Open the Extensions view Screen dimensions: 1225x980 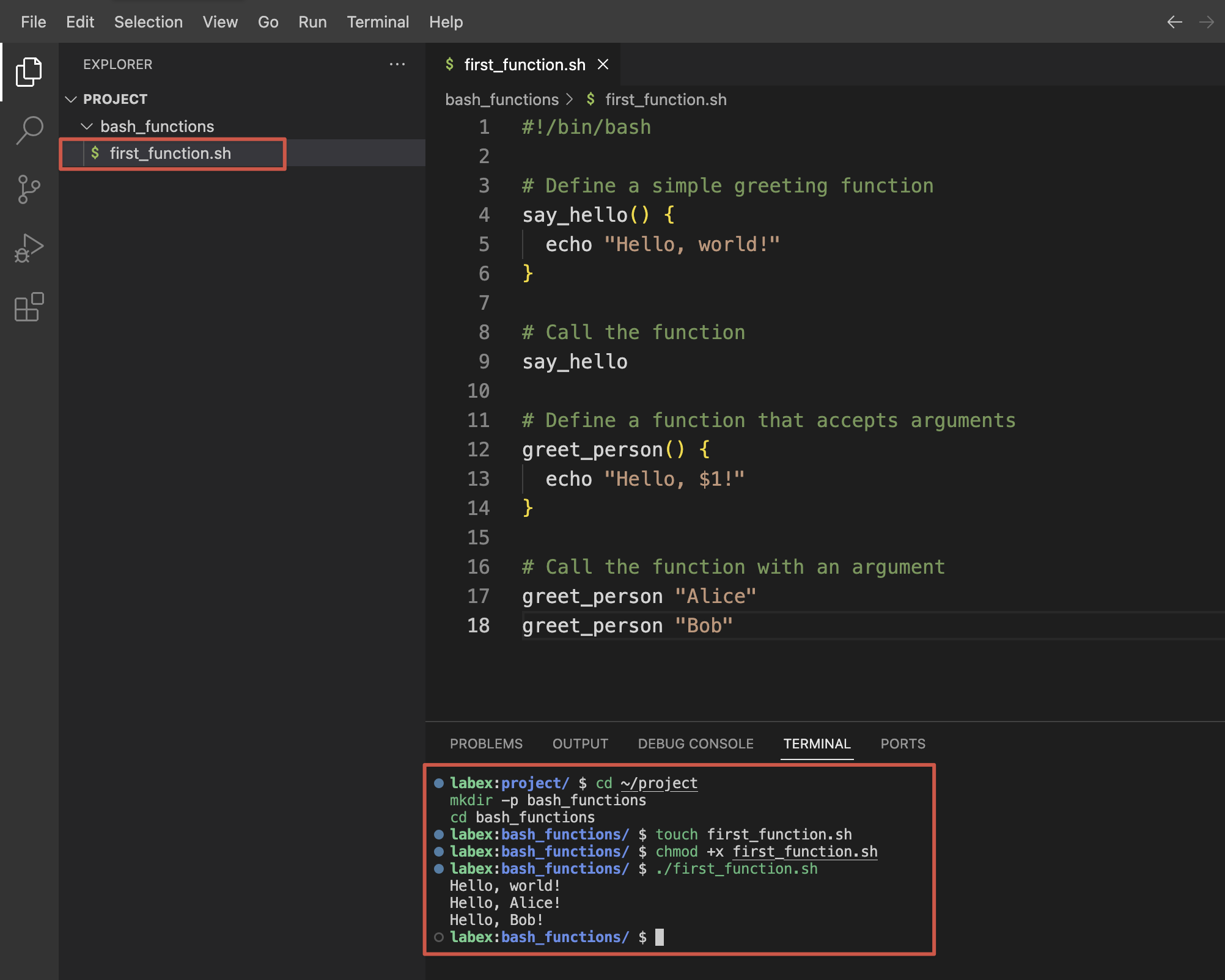(28, 307)
